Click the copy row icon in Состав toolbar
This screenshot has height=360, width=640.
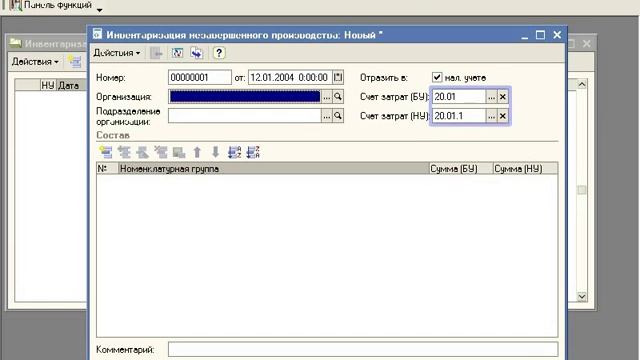124,152
